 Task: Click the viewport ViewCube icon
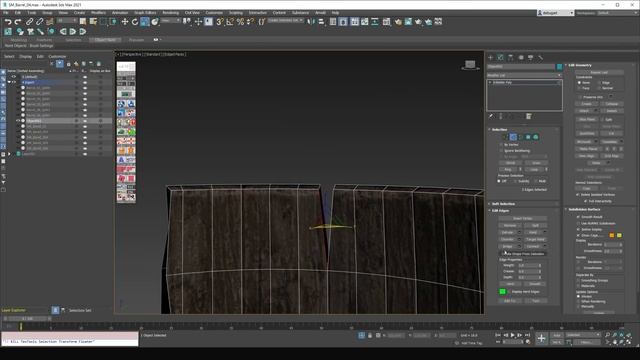point(470,65)
